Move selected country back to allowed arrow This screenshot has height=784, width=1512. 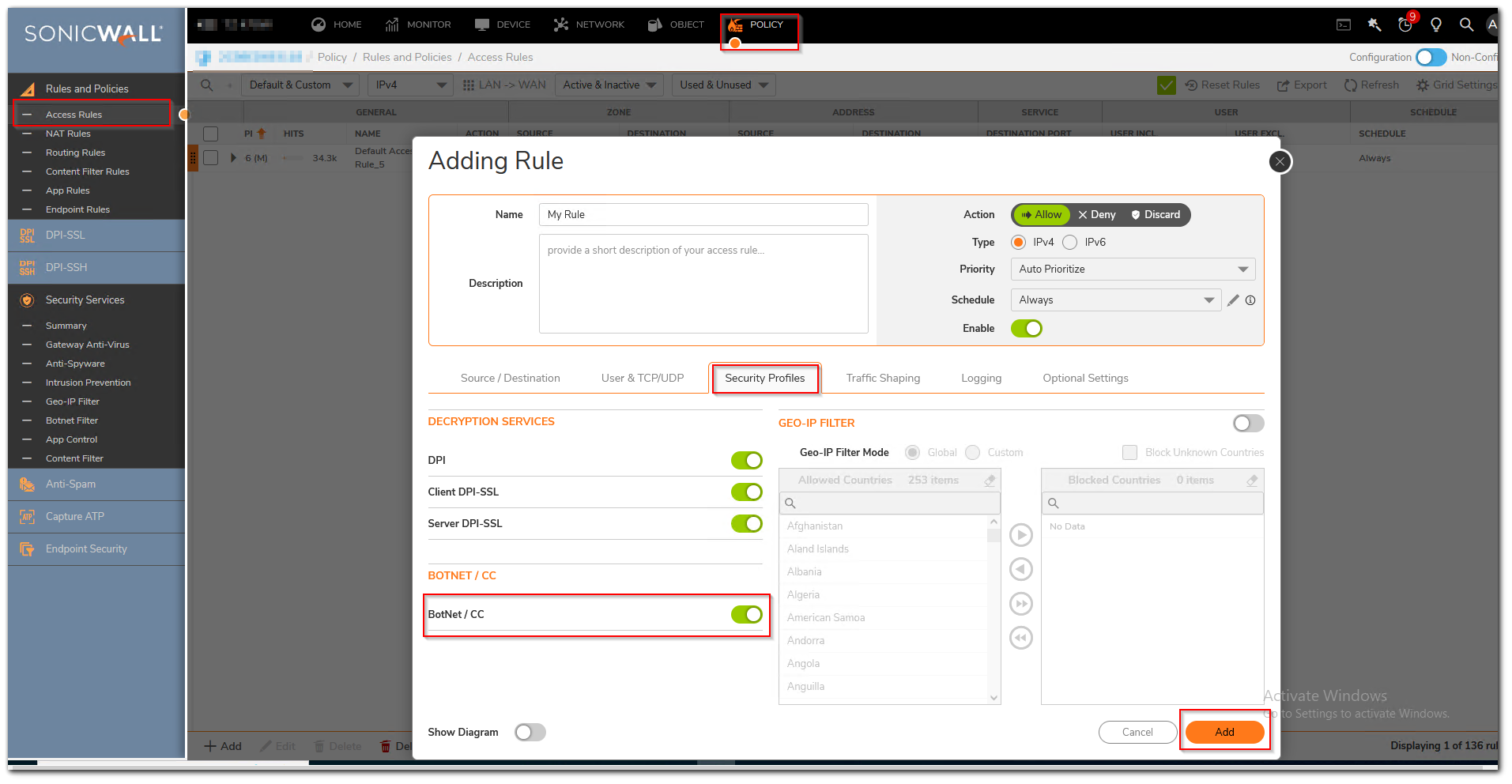click(1021, 570)
